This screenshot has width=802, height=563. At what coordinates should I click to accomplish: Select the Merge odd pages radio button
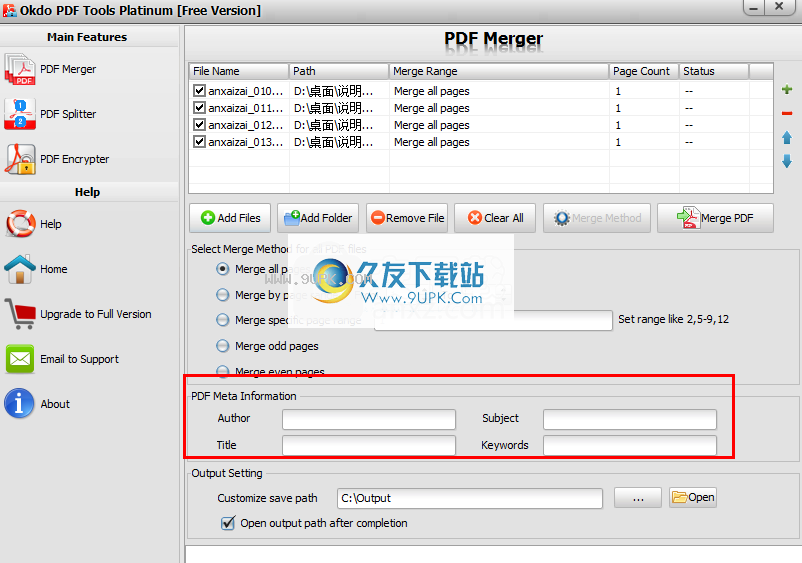click(x=222, y=346)
